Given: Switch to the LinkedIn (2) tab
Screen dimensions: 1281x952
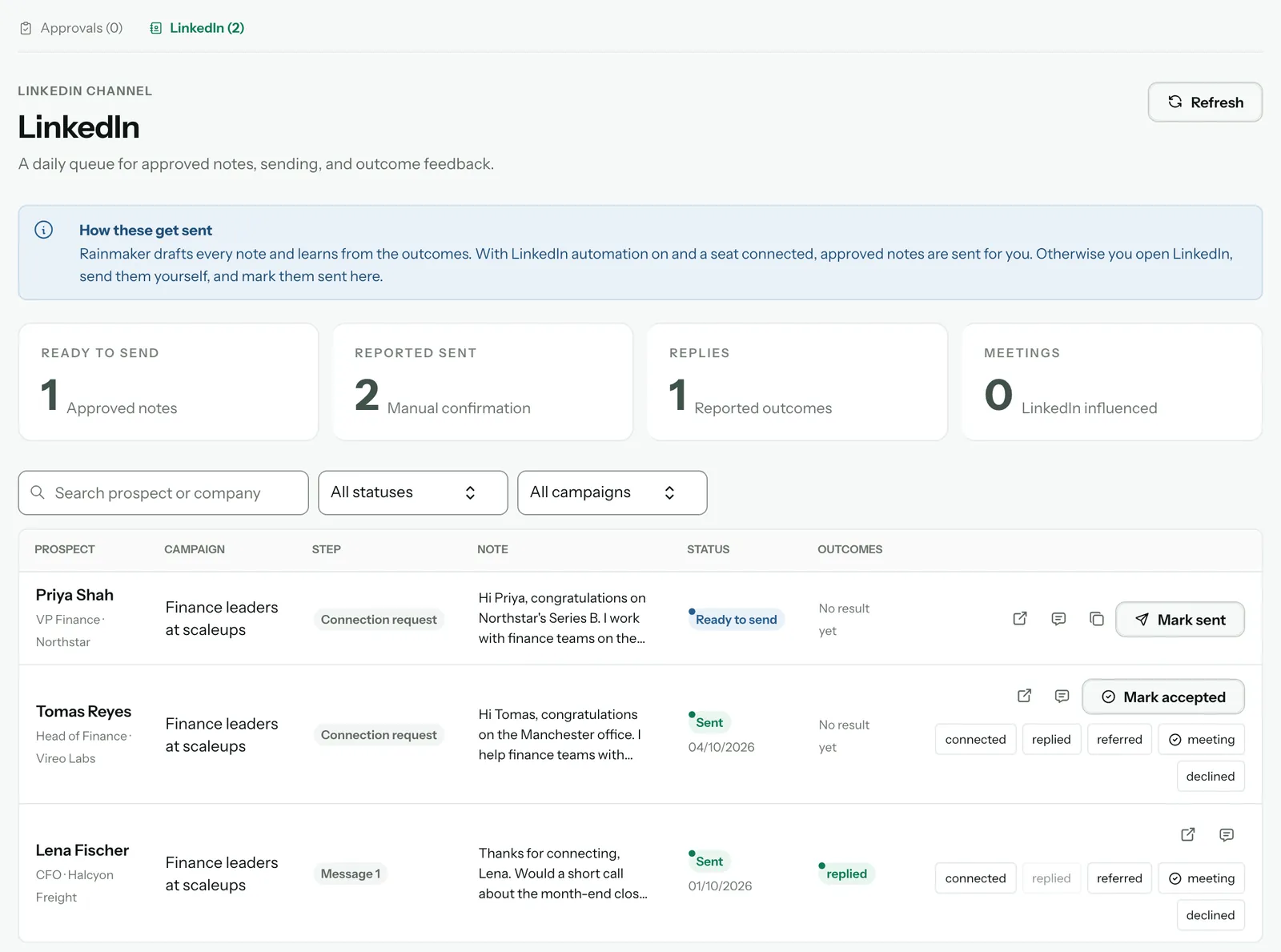Looking at the screenshot, I should (x=197, y=28).
